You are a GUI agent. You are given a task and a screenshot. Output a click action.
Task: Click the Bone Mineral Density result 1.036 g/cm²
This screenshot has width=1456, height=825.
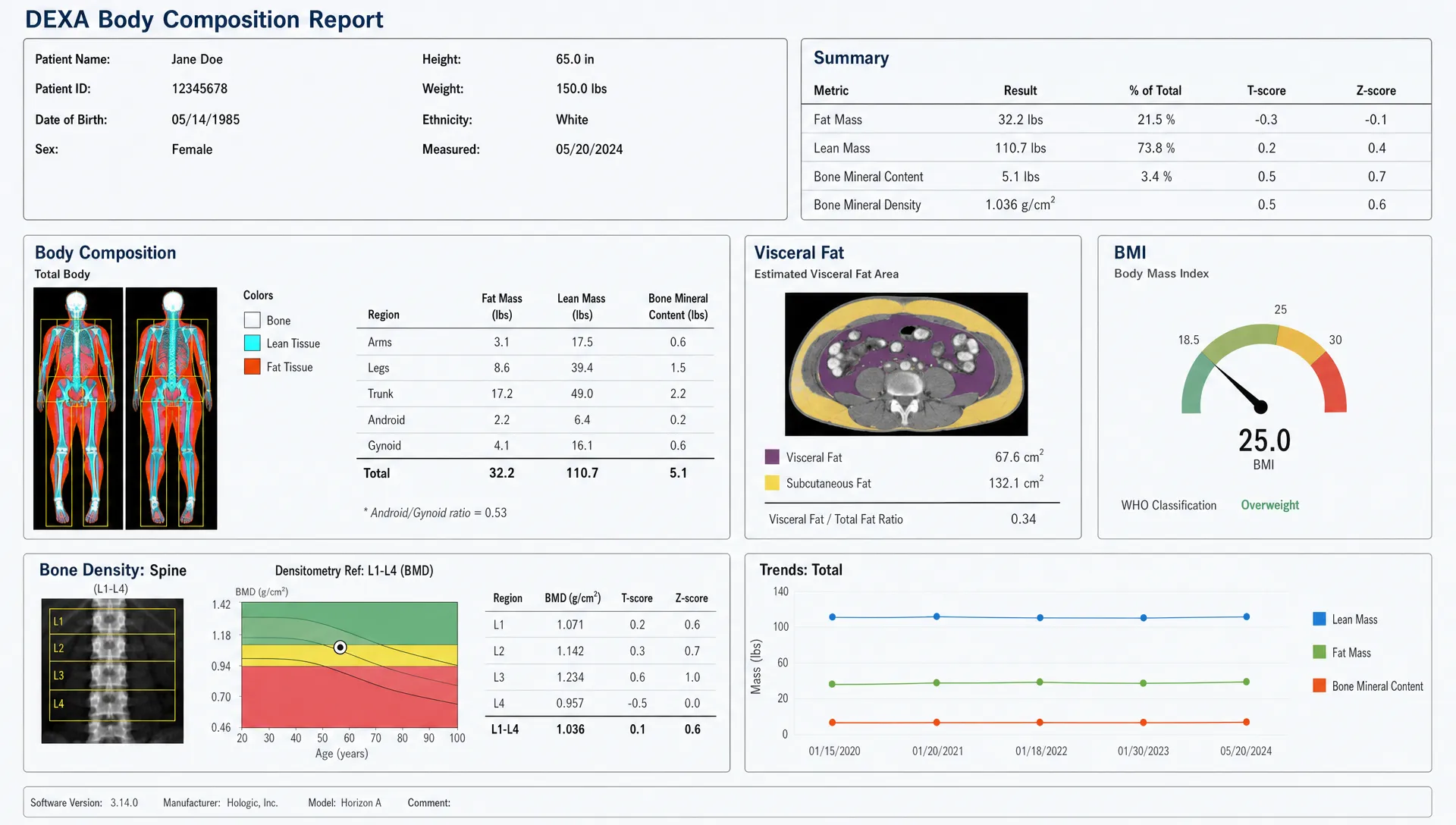click(1020, 204)
